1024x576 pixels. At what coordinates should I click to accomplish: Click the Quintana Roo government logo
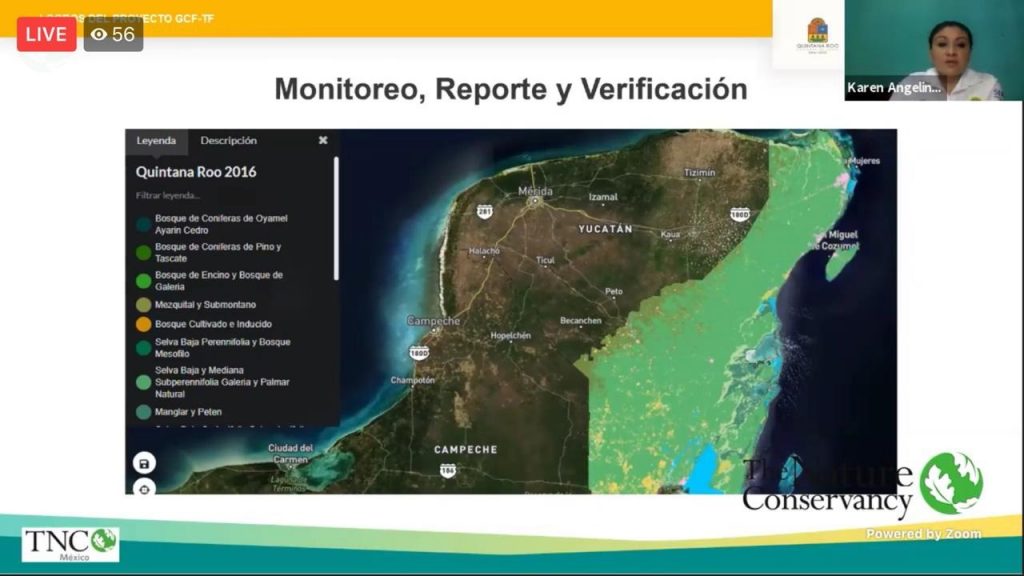coord(817,37)
